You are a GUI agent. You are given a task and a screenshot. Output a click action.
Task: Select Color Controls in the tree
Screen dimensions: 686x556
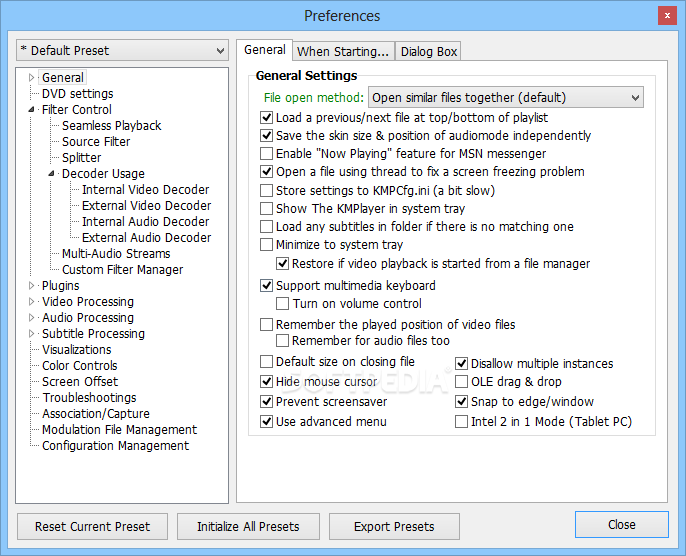(x=80, y=366)
